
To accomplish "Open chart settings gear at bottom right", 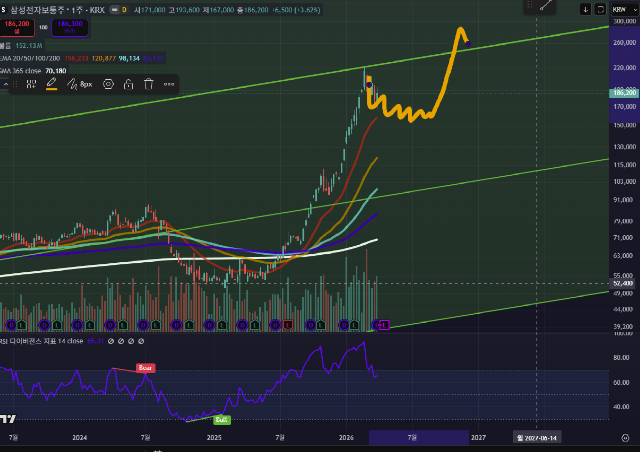I will click(x=625, y=438).
